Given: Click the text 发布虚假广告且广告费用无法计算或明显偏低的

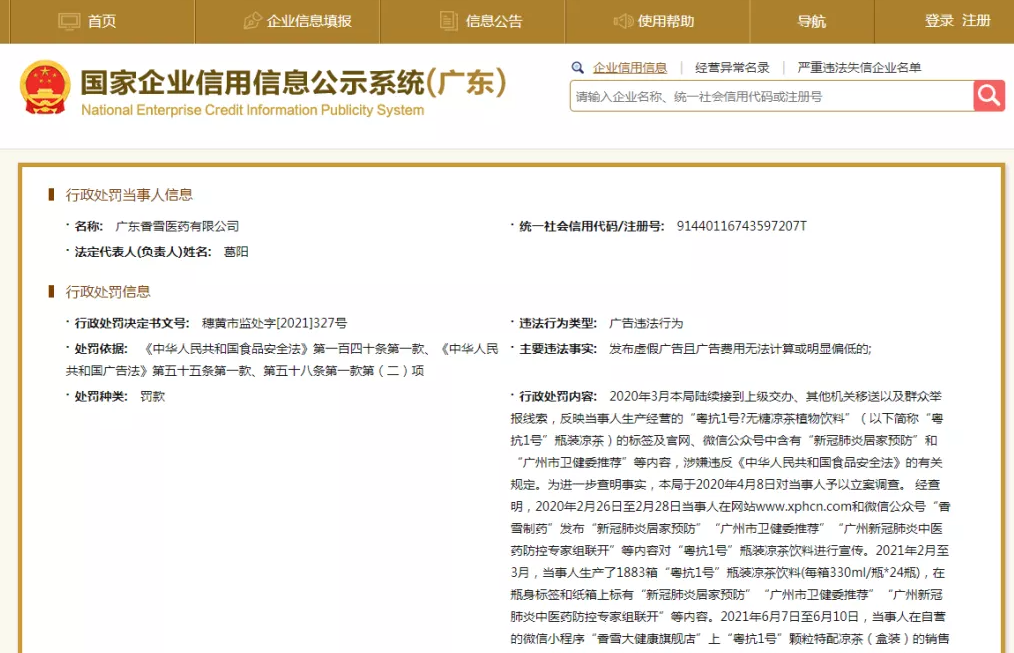Looking at the screenshot, I should click(x=739, y=349).
